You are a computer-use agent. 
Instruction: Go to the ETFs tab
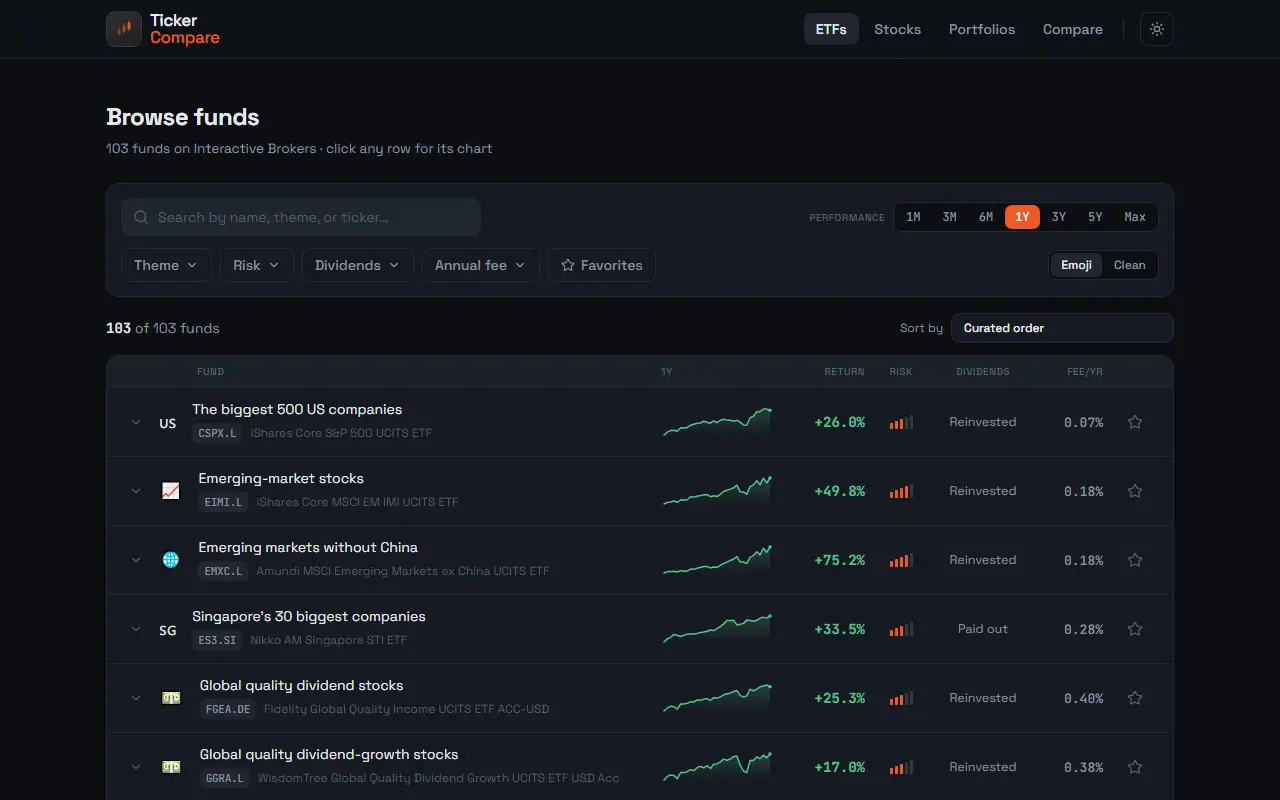831,29
